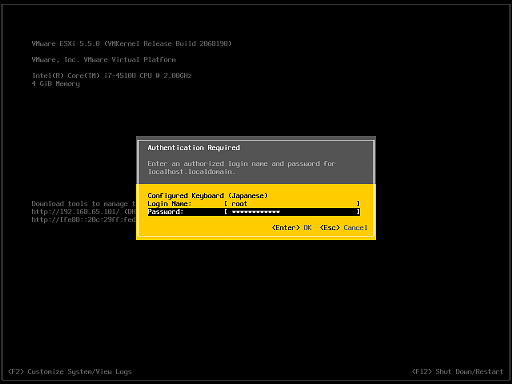Click the Authentication Required dialog title

point(194,148)
